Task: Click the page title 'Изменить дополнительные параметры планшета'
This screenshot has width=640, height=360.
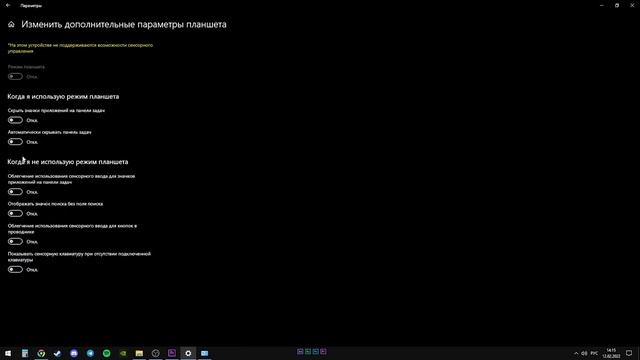Action: click(124, 24)
